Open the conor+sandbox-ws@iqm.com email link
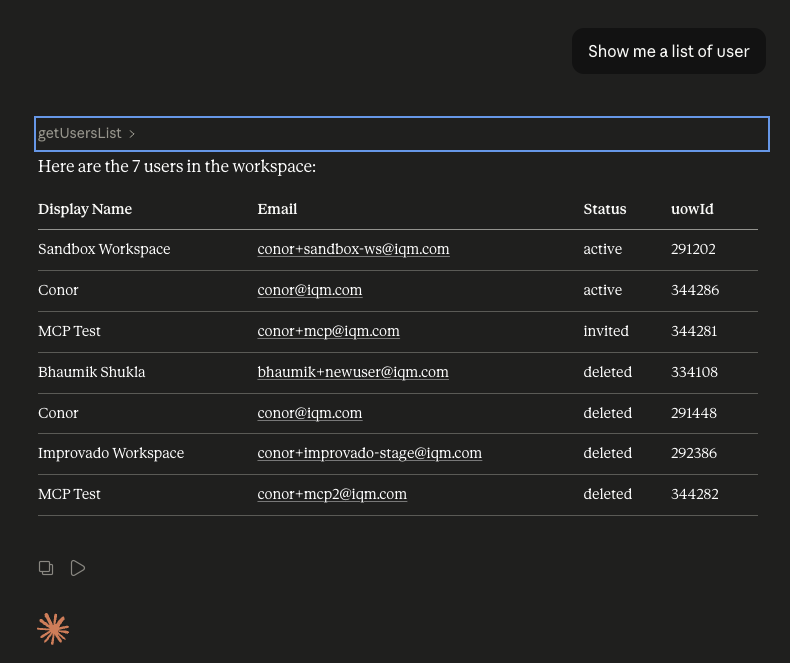The width and height of the screenshot is (790, 663). [x=353, y=249]
